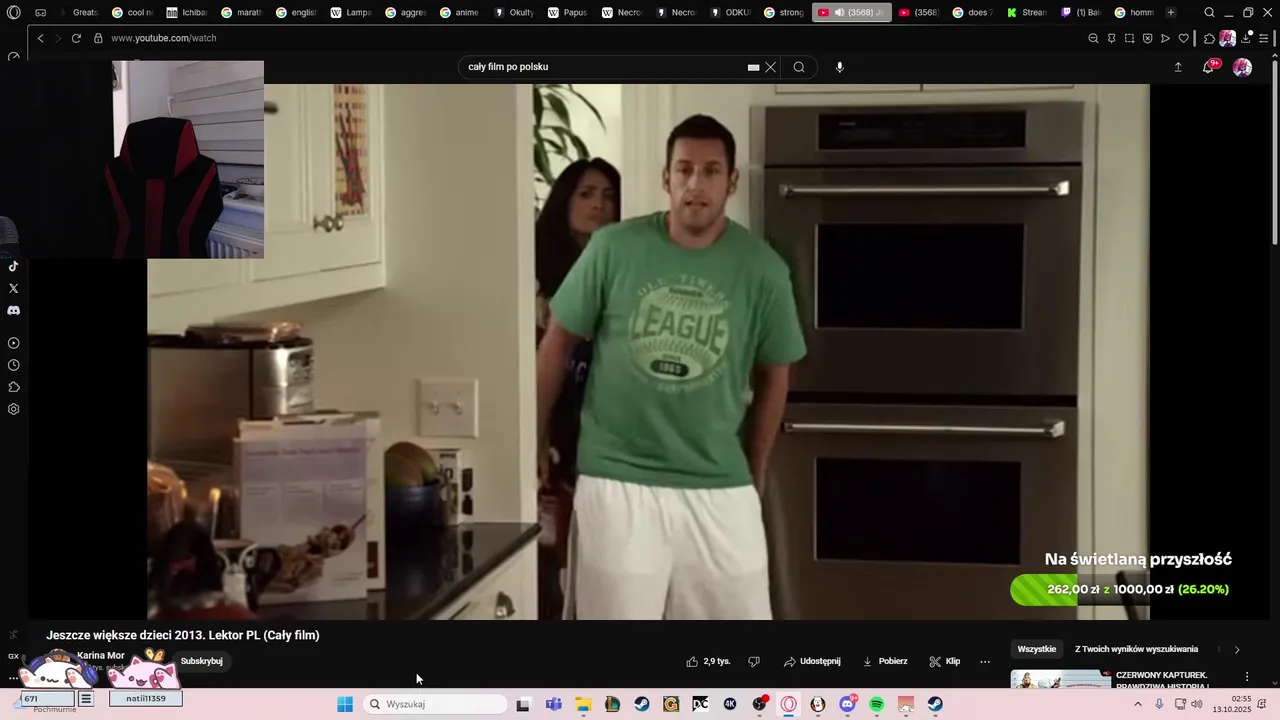Switch to the Okulty browser tab

[x=514, y=13]
